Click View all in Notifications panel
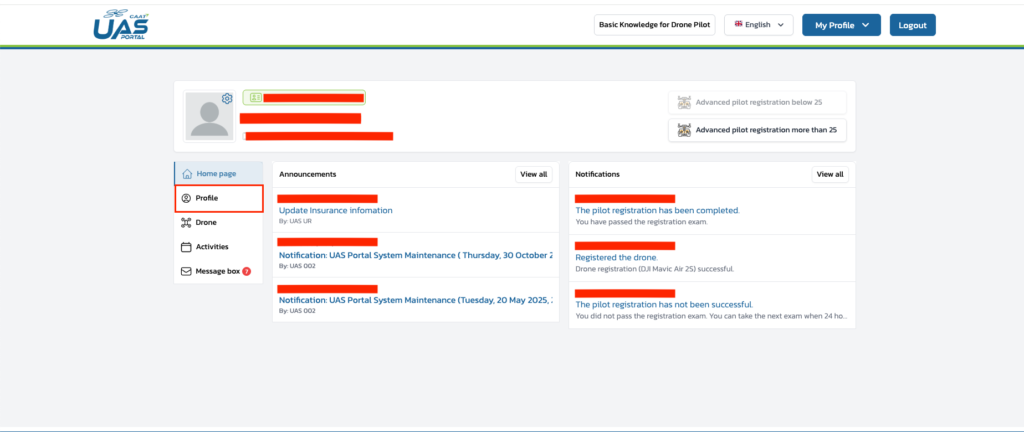The height and width of the screenshot is (432, 1024). 829,174
